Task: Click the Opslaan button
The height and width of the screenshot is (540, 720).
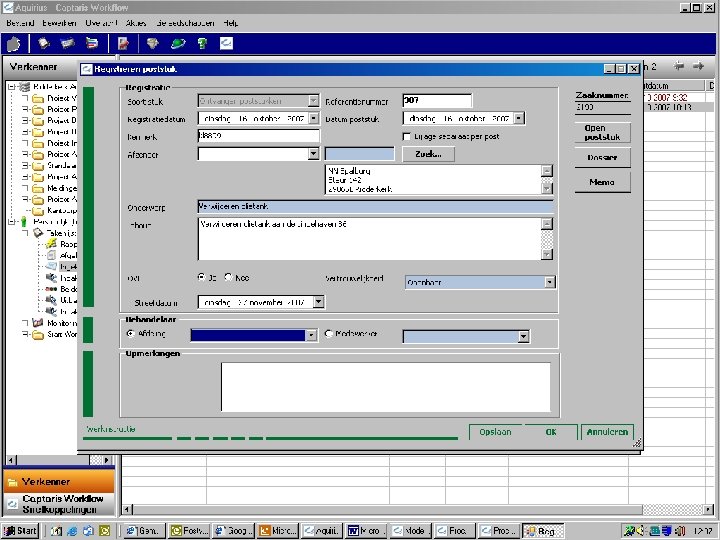Action: (x=495, y=432)
